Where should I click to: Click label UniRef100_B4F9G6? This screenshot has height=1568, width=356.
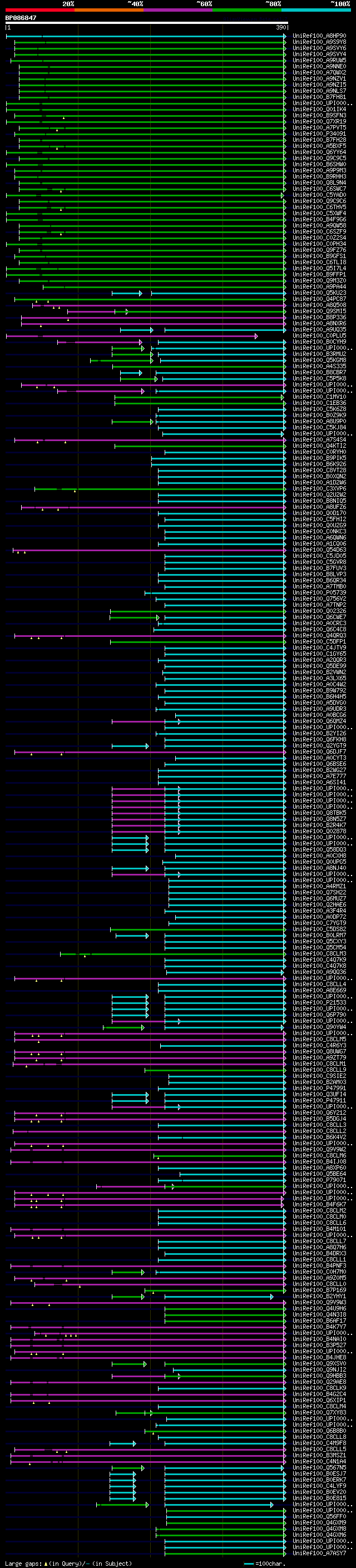tap(319, 220)
